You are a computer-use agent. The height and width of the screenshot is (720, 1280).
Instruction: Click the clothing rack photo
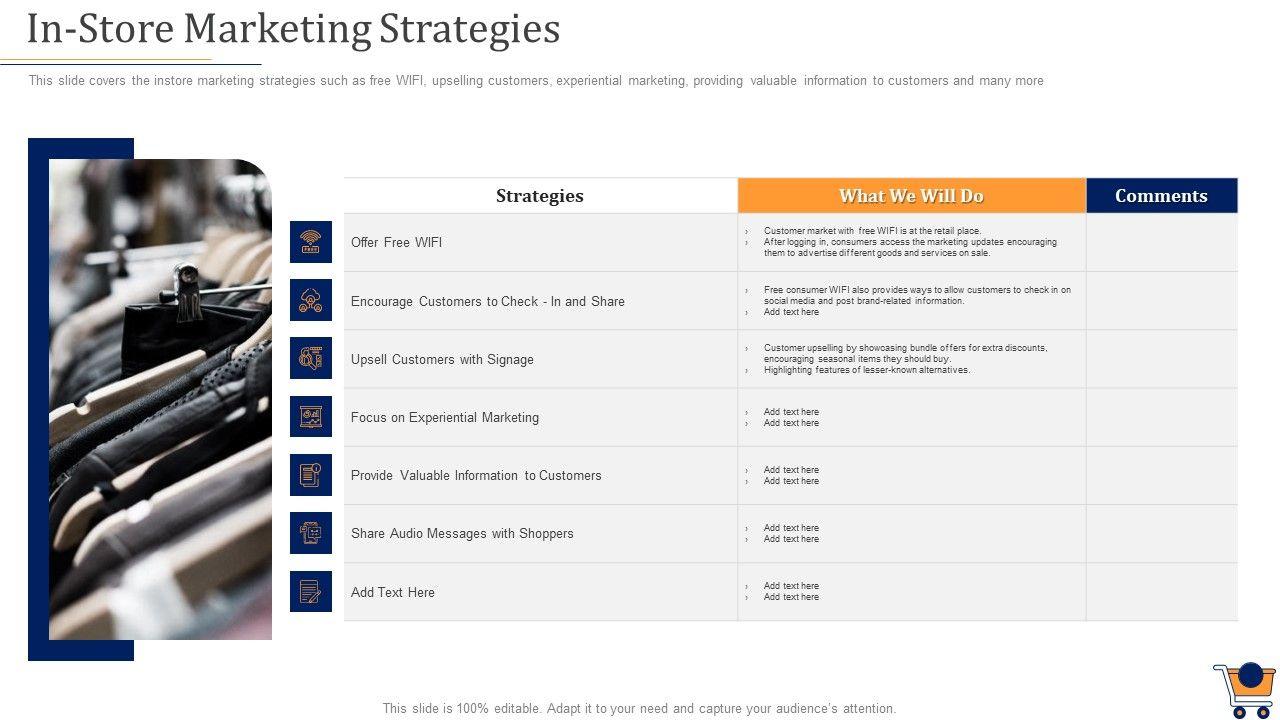coord(160,399)
